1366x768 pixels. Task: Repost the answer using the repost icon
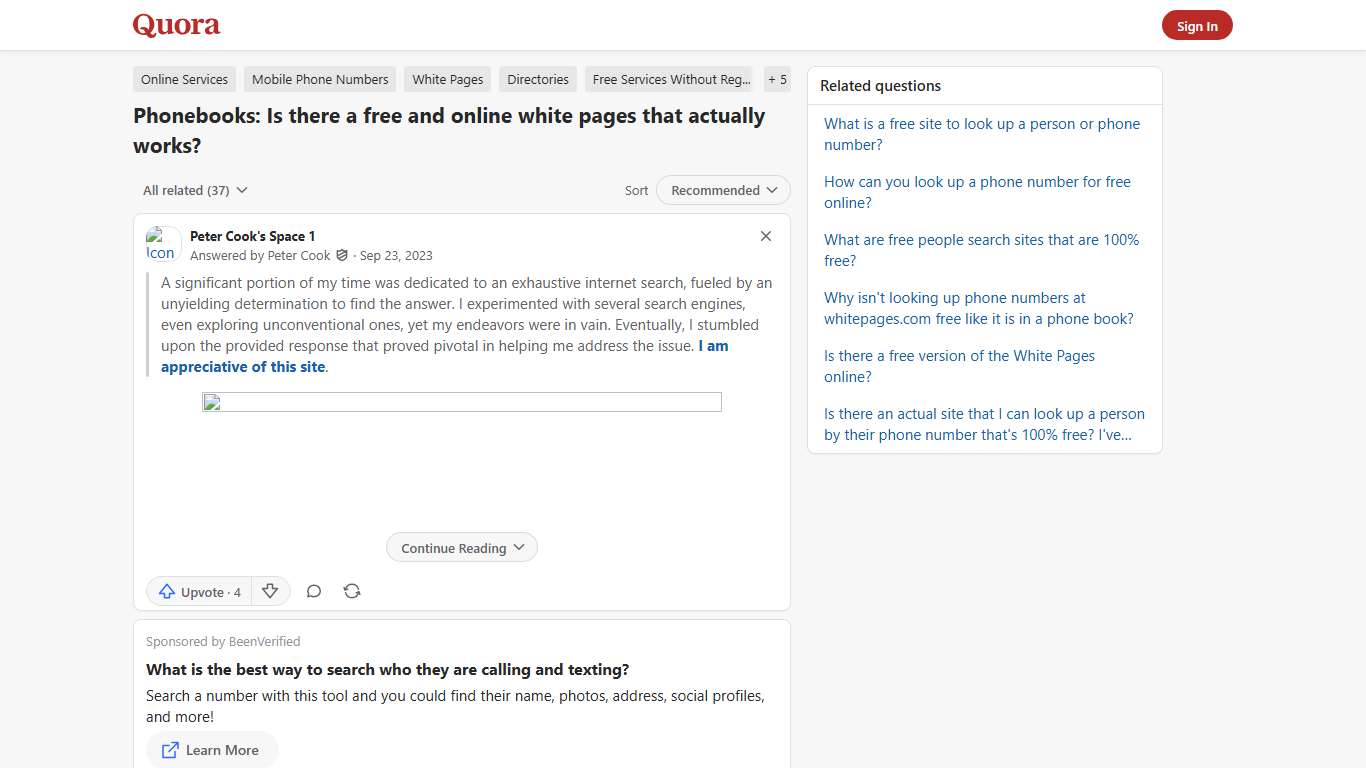pos(352,591)
